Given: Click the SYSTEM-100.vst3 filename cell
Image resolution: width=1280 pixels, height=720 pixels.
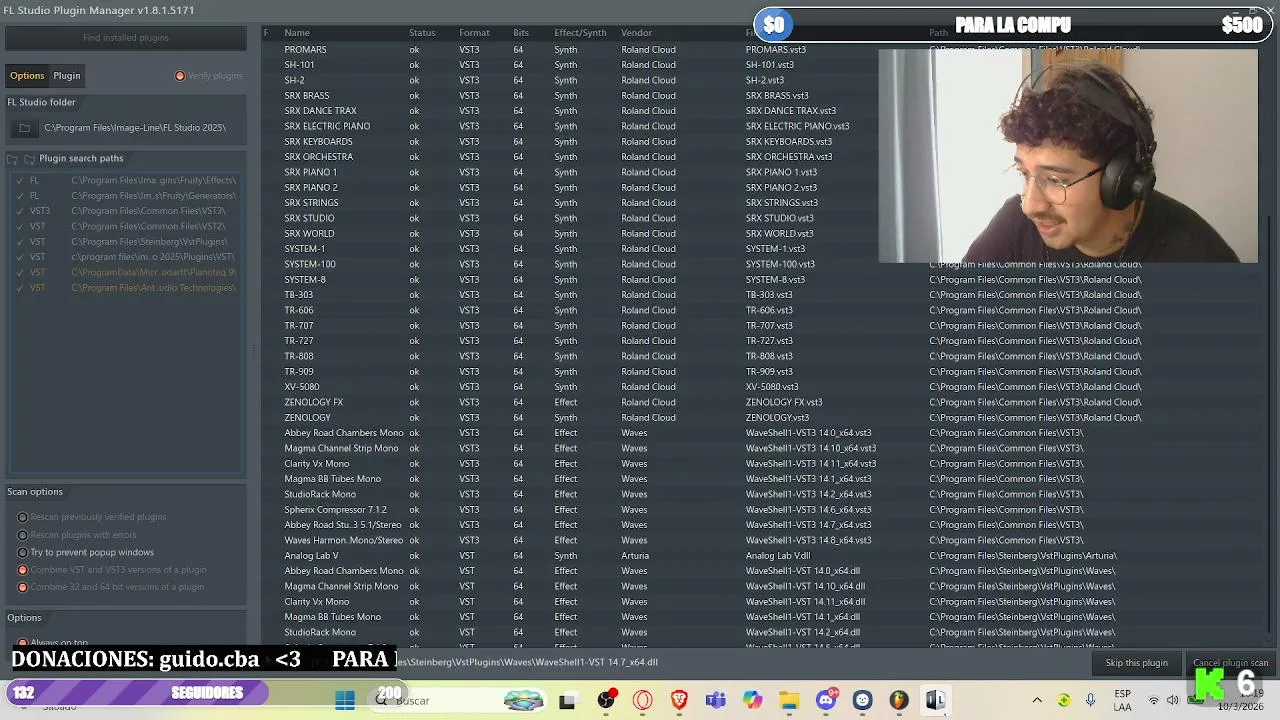Looking at the screenshot, I should 780,264.
